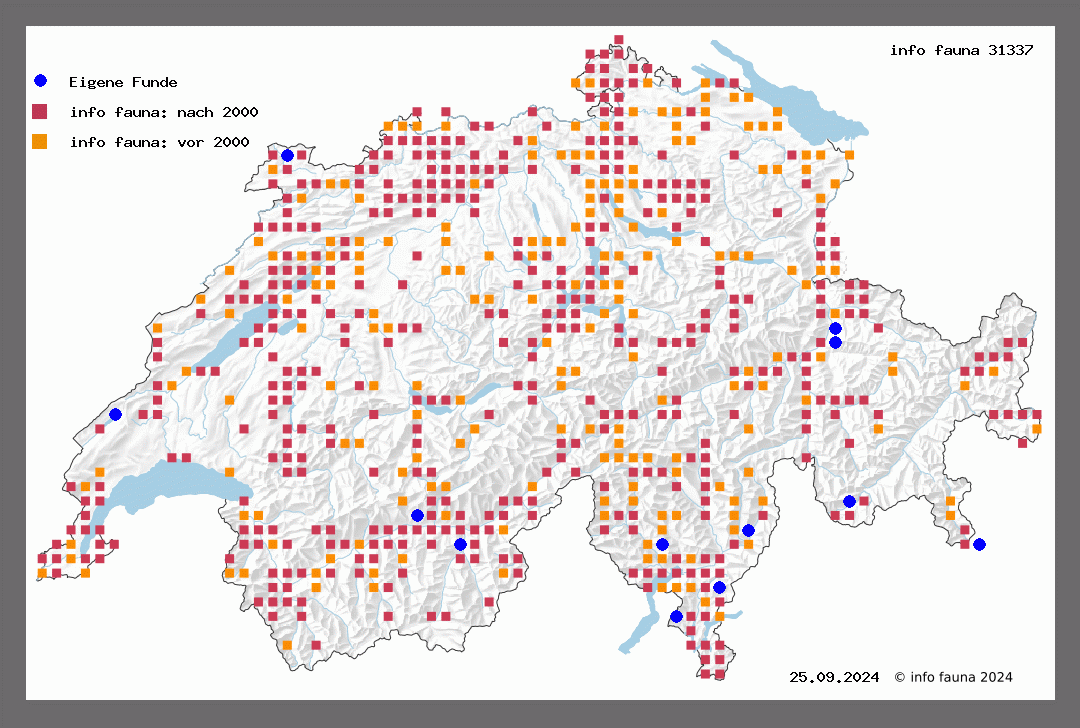This screenshot has width=1080, height=728.
Task: Click the easternmost blue dot on the map
Action: [x=979, y=544]
